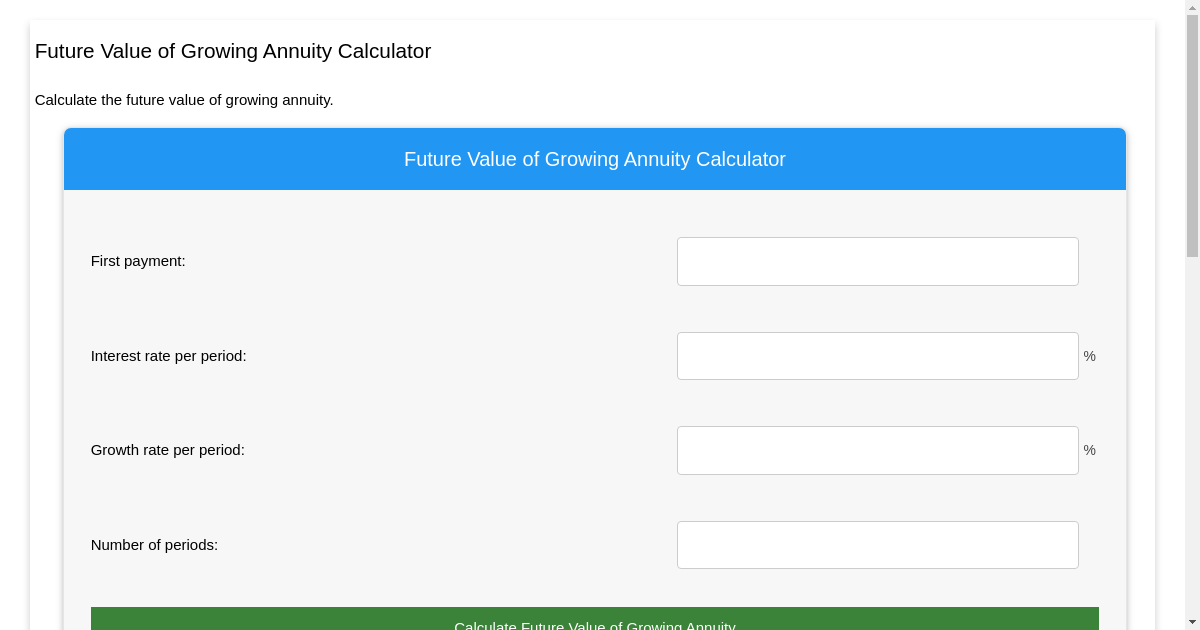Click the percent sign beside growth rate field
1200x630 pixels.
(x=1089, y=450)
